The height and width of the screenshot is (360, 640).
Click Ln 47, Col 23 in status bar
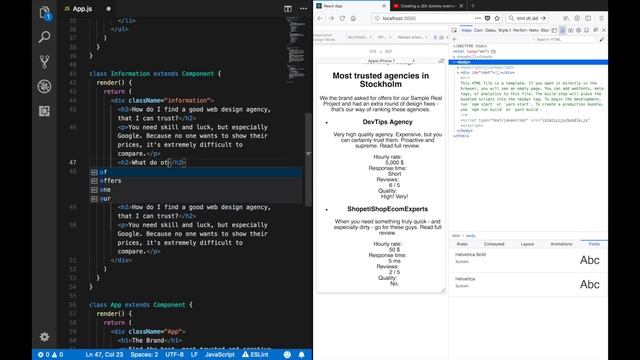(x=104, y=354)
